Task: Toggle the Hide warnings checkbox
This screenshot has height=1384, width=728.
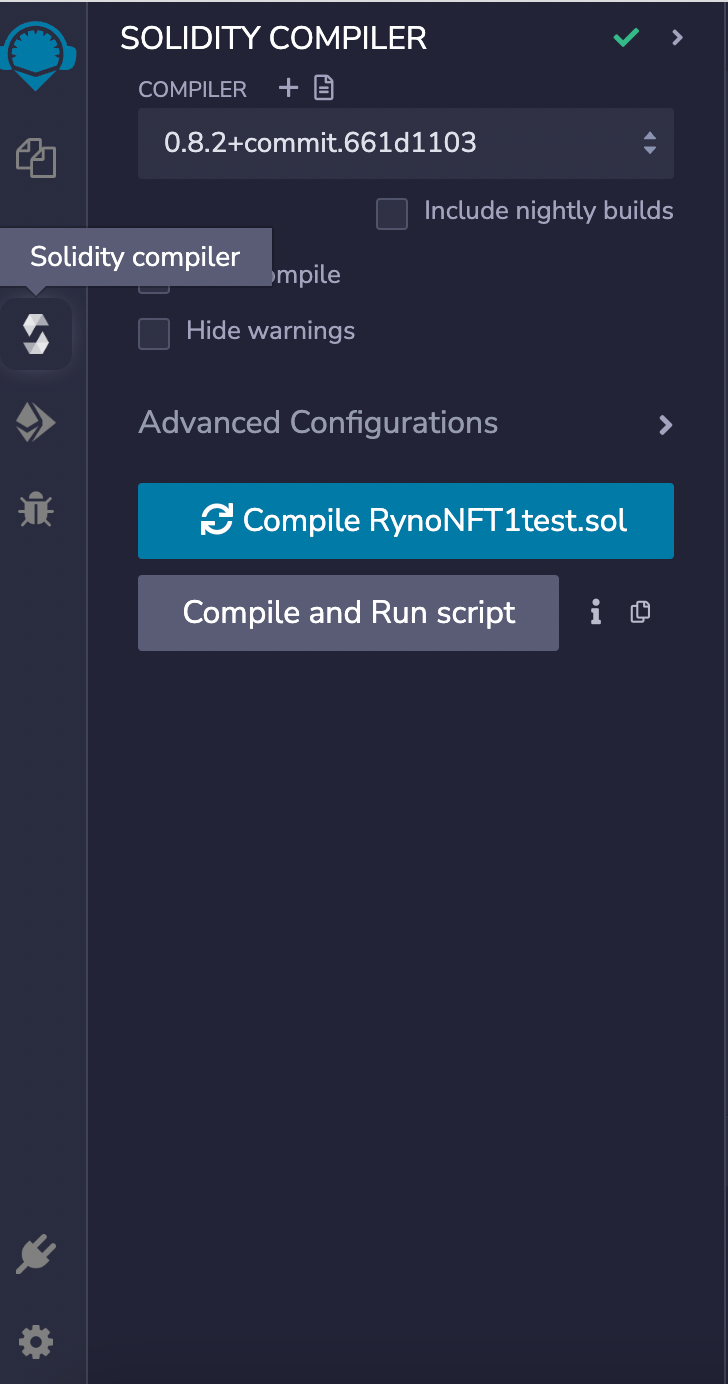Action: pos(154,333)
